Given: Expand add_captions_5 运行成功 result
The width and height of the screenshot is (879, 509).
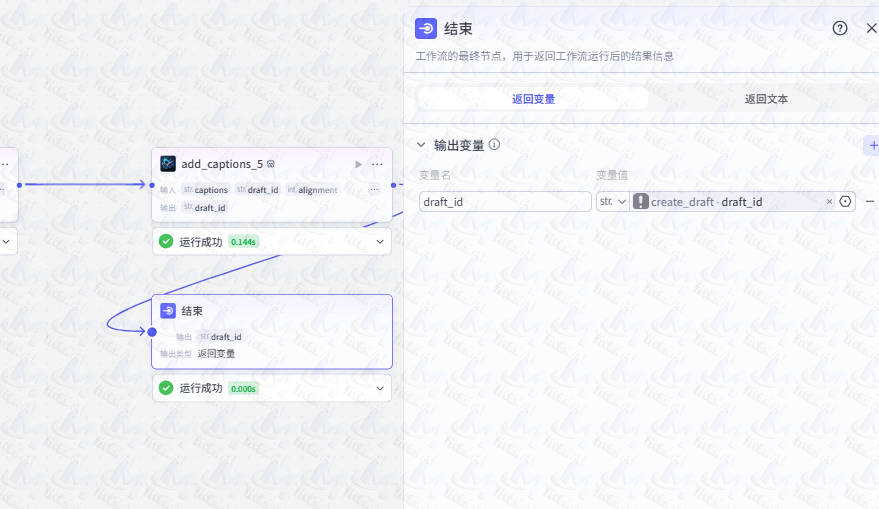Looking at the screenshot, I should click(380, 242).
